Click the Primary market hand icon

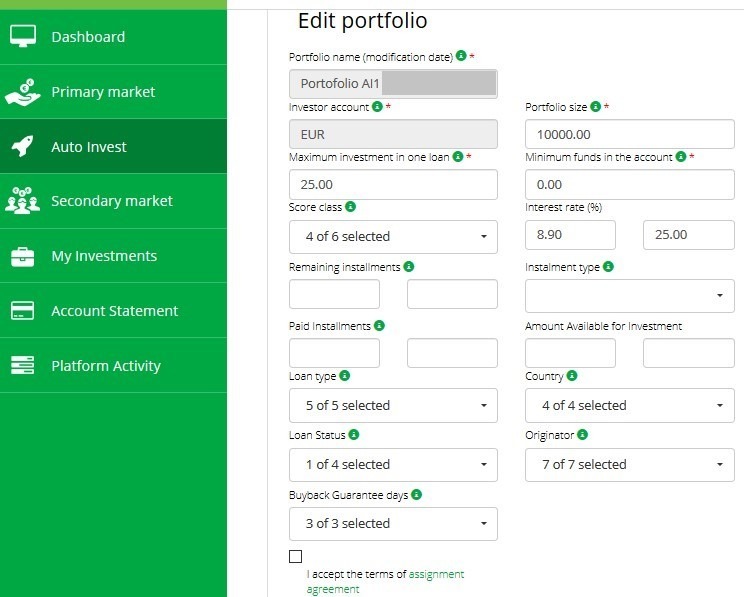click(x=22, y=92)
